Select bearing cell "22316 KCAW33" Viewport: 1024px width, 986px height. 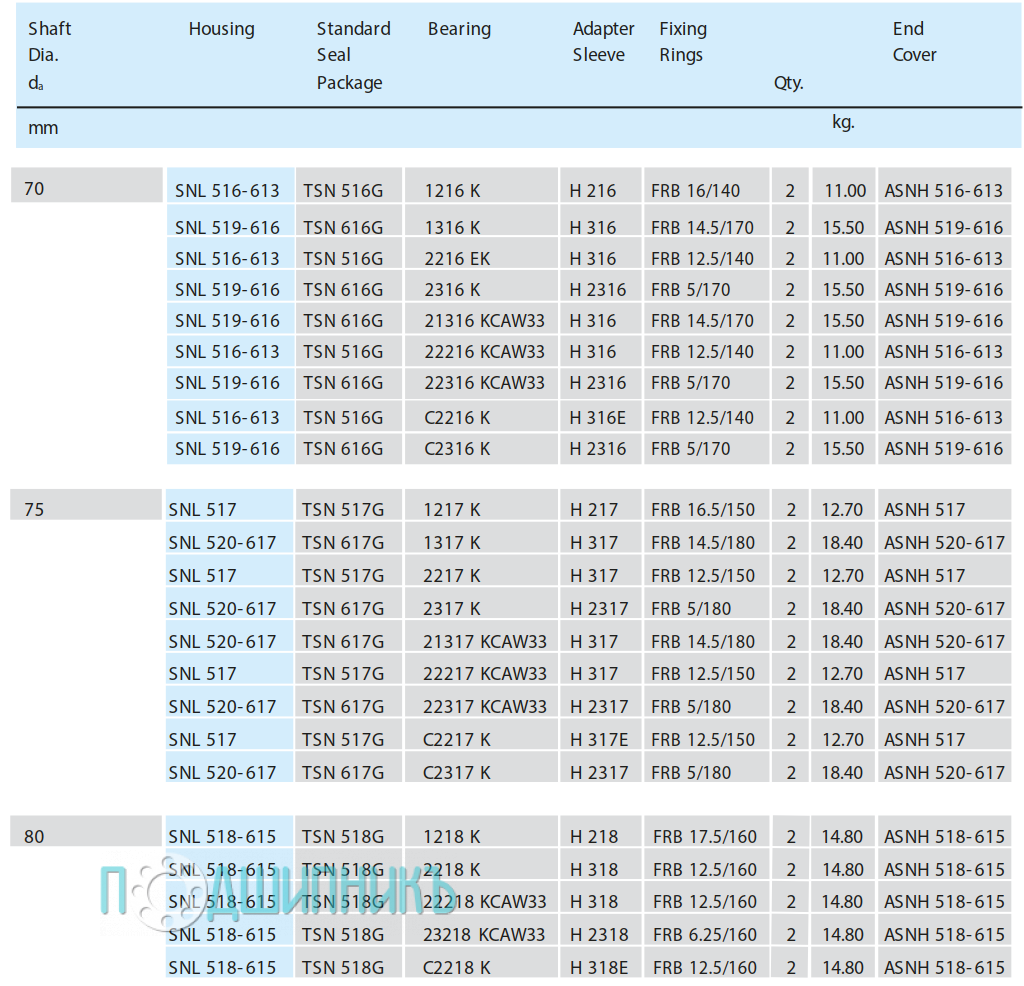[x=482, y=382]
